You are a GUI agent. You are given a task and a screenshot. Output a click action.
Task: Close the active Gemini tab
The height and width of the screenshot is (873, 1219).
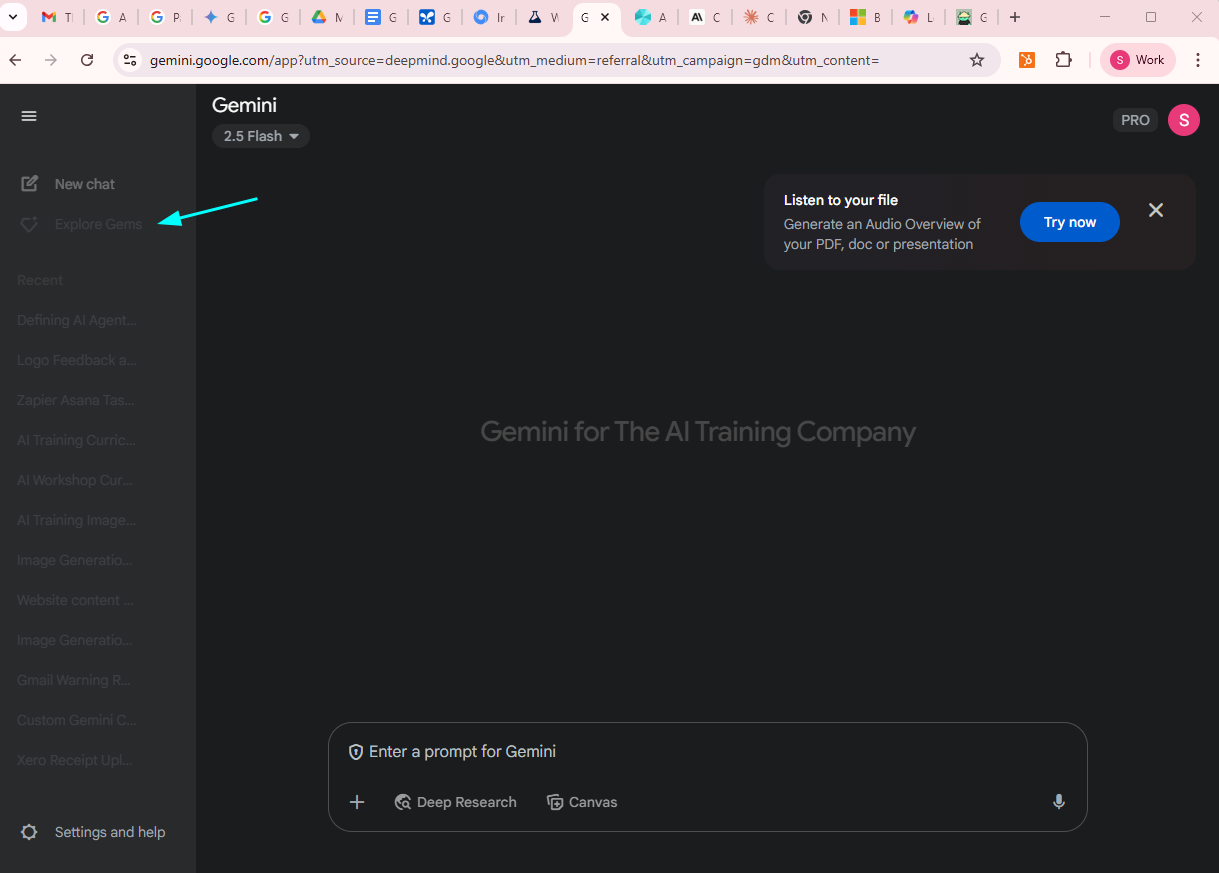point(605,17)
